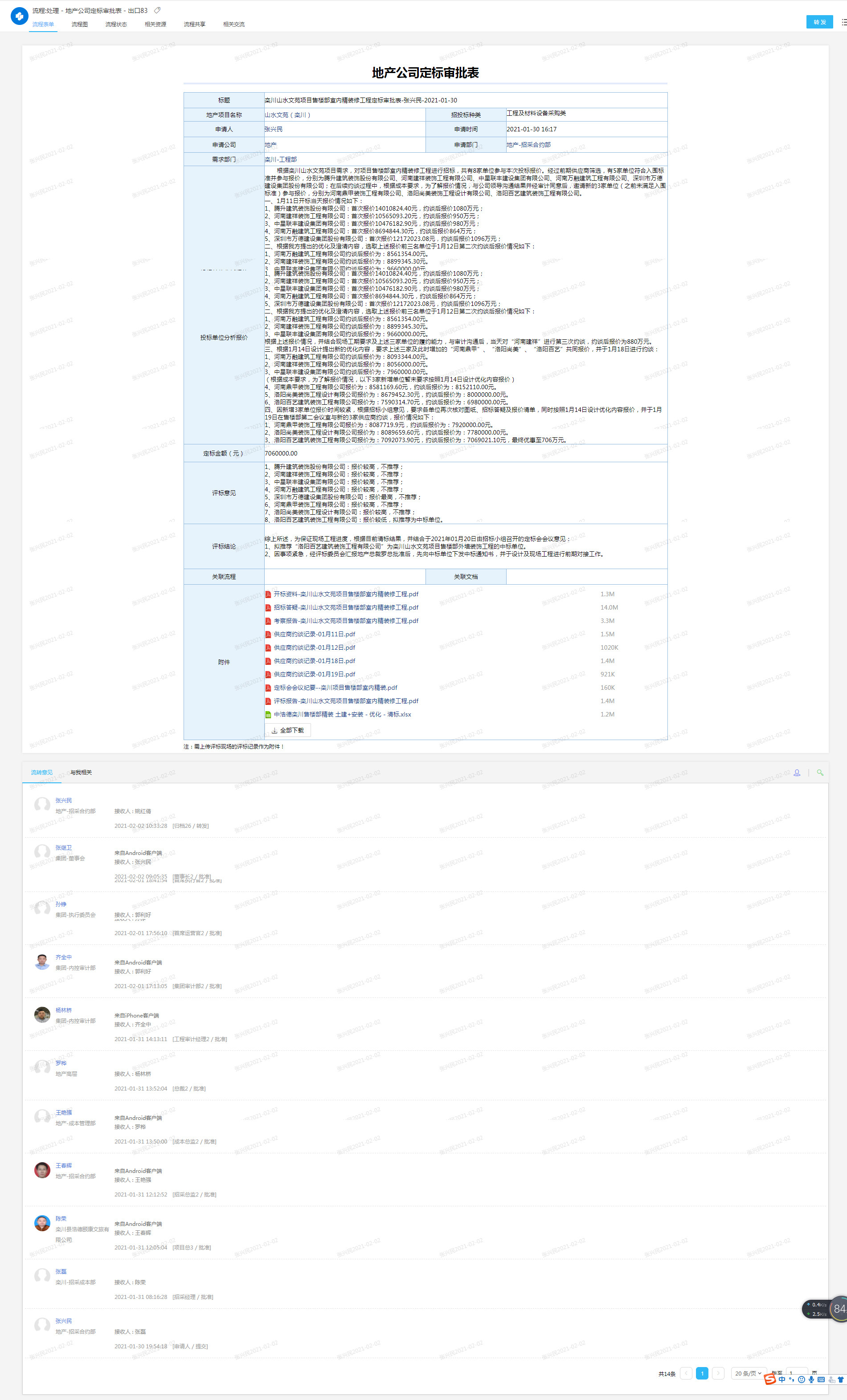Select the 与我相关 tab
The image size is (847, 1400).
click(x=81, y=772)
